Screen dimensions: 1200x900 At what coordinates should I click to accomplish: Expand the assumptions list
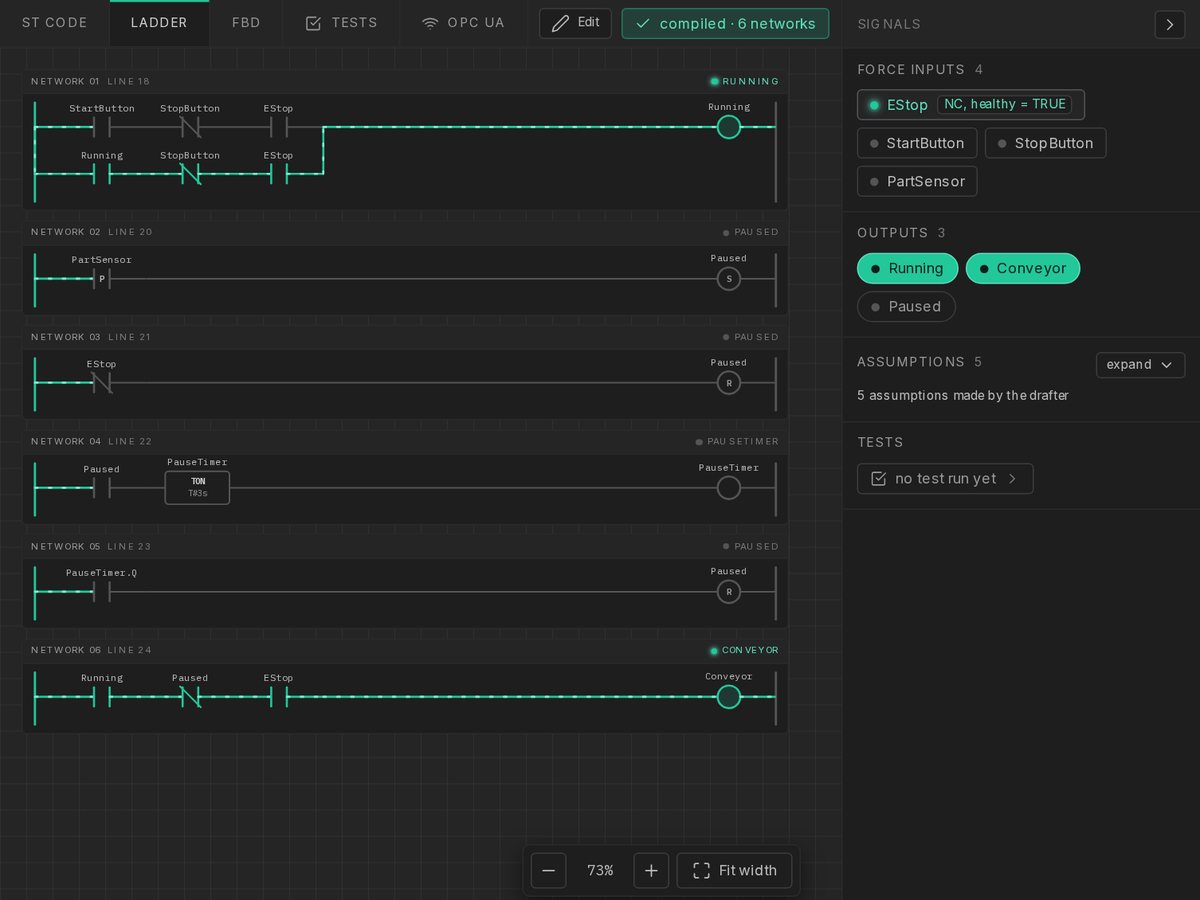[1140, 364]
